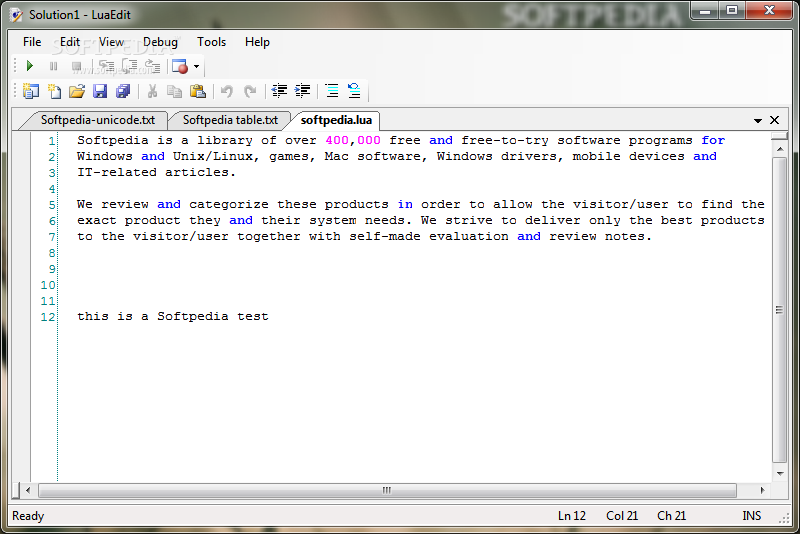Click the Paste clipboard icon
800x534 pixels.
(197, 91)
